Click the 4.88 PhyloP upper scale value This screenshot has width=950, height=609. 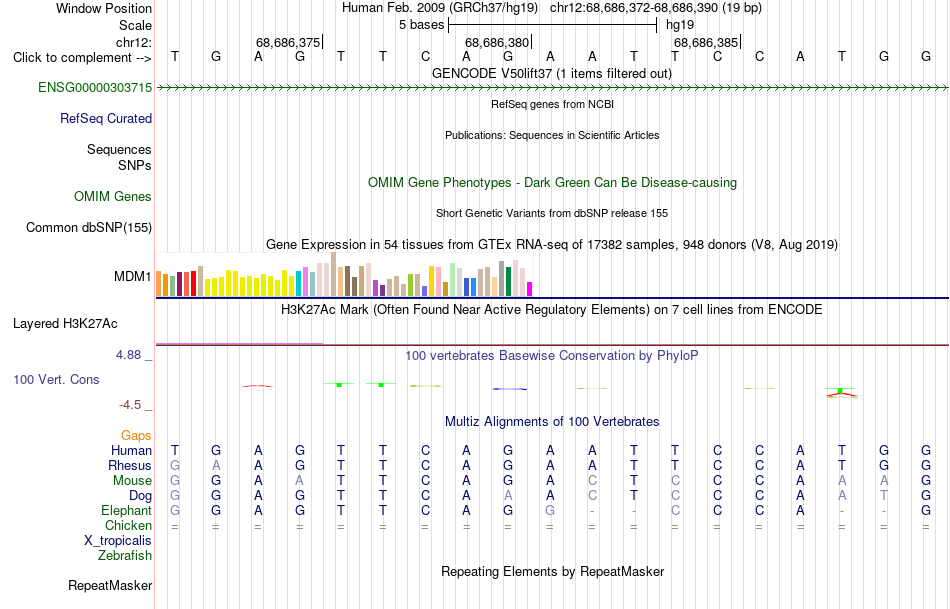pos(128,355)
